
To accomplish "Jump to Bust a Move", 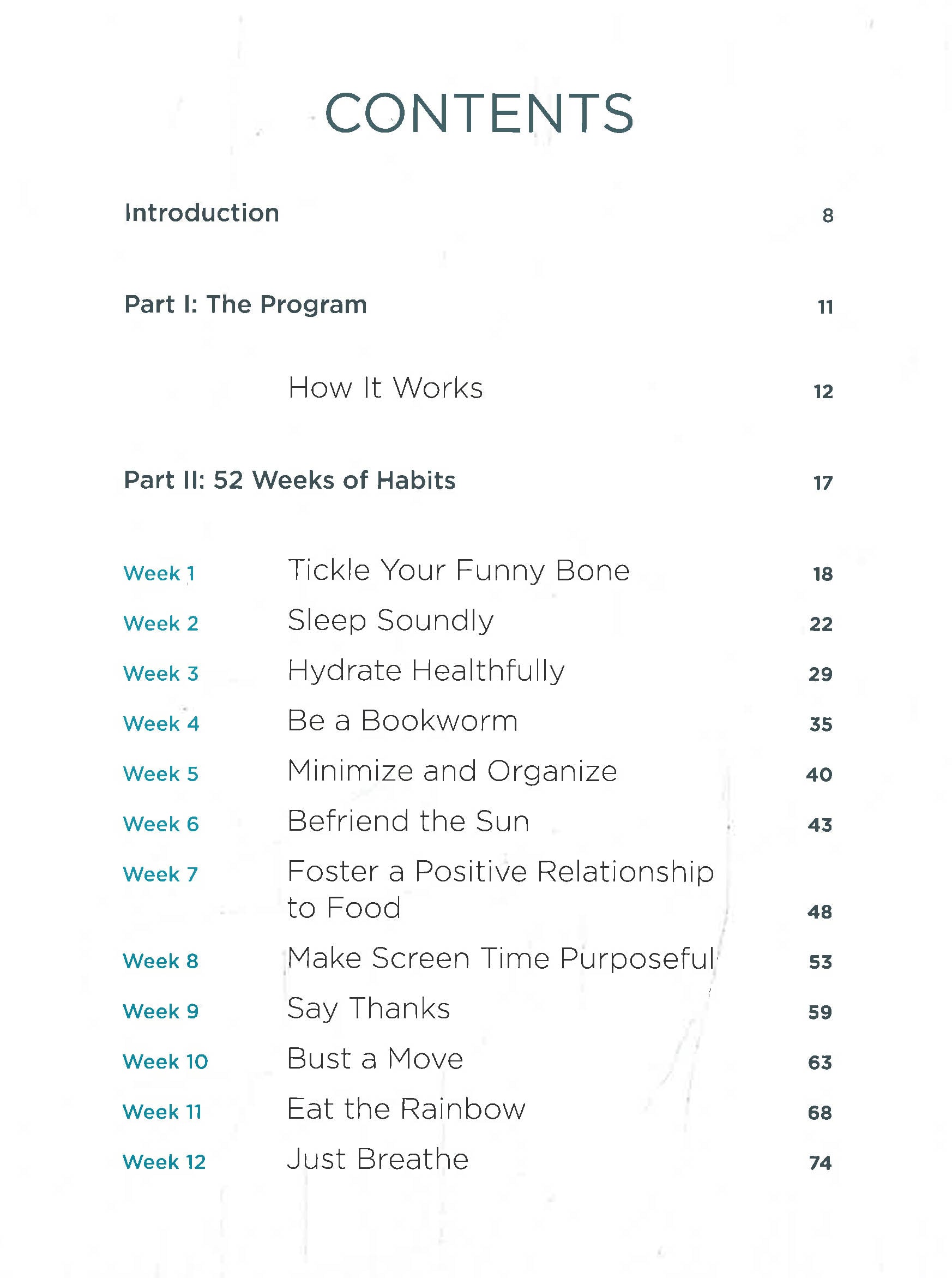I will (x=375, y=1059).
